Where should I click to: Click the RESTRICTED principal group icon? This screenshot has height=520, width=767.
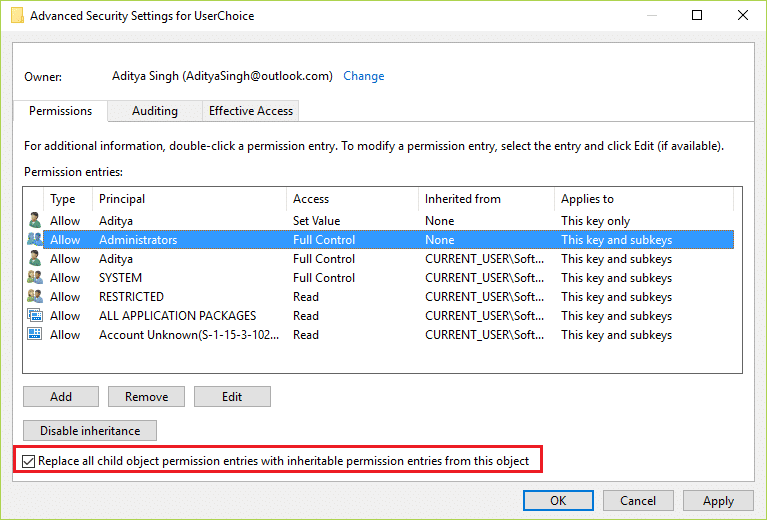click(x=34, y=296)
